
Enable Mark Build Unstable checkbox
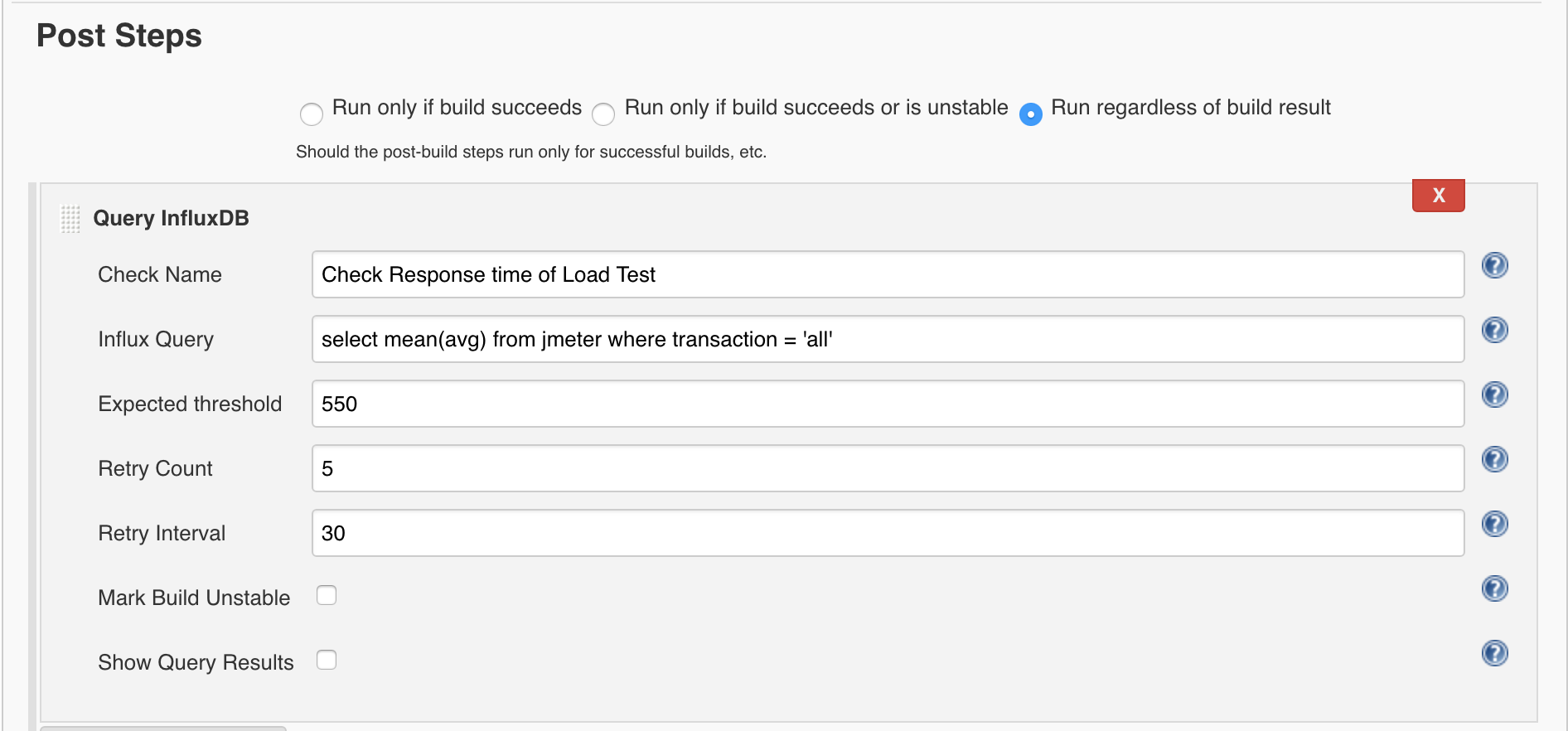click(327, 596)
